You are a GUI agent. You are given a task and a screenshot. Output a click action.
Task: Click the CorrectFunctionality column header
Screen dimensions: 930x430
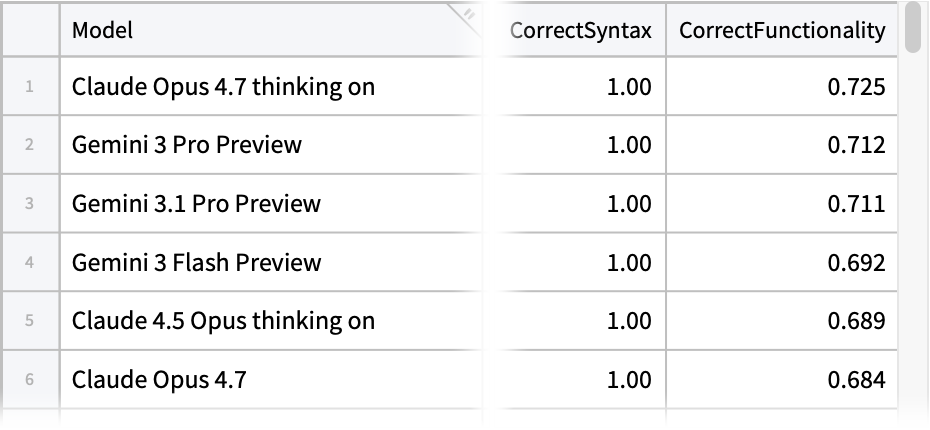click(x=782, y=31)
